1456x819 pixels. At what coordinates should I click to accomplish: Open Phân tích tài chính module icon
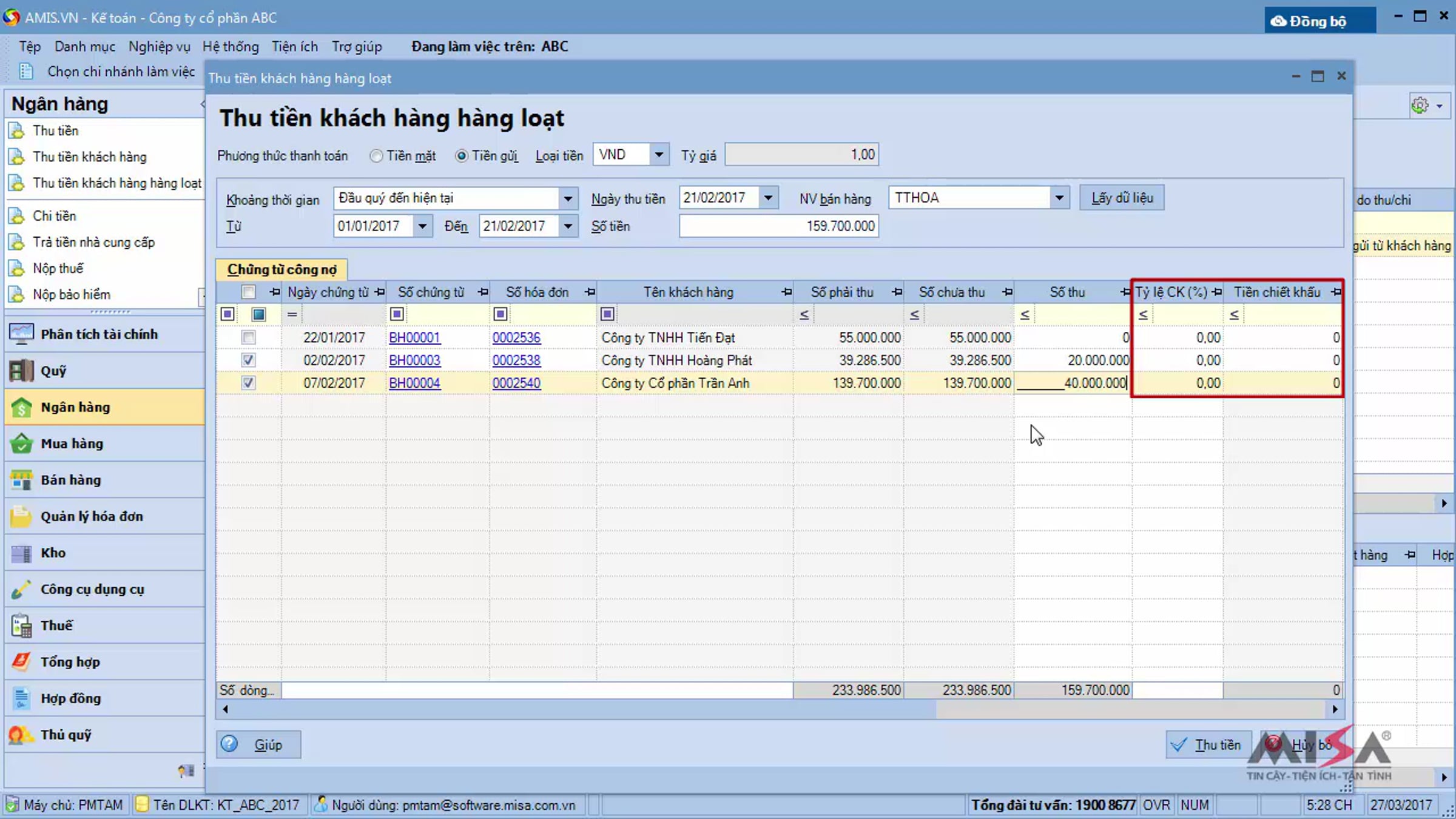click(x=21, y=334)
